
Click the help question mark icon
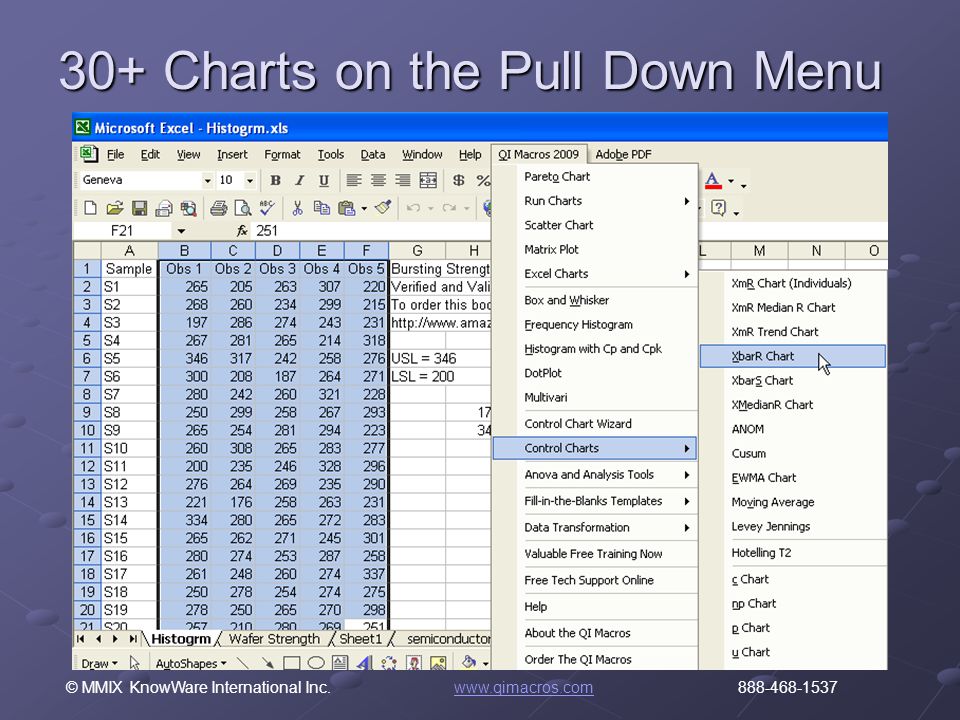tap(718, 208)
